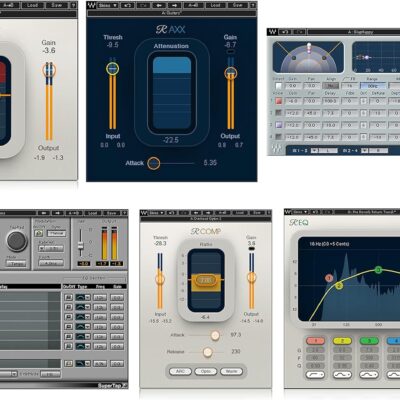Open setup dropdown in RAXX toolbar
This screenshot has height=400, width=400.
[x=108, y=5]
